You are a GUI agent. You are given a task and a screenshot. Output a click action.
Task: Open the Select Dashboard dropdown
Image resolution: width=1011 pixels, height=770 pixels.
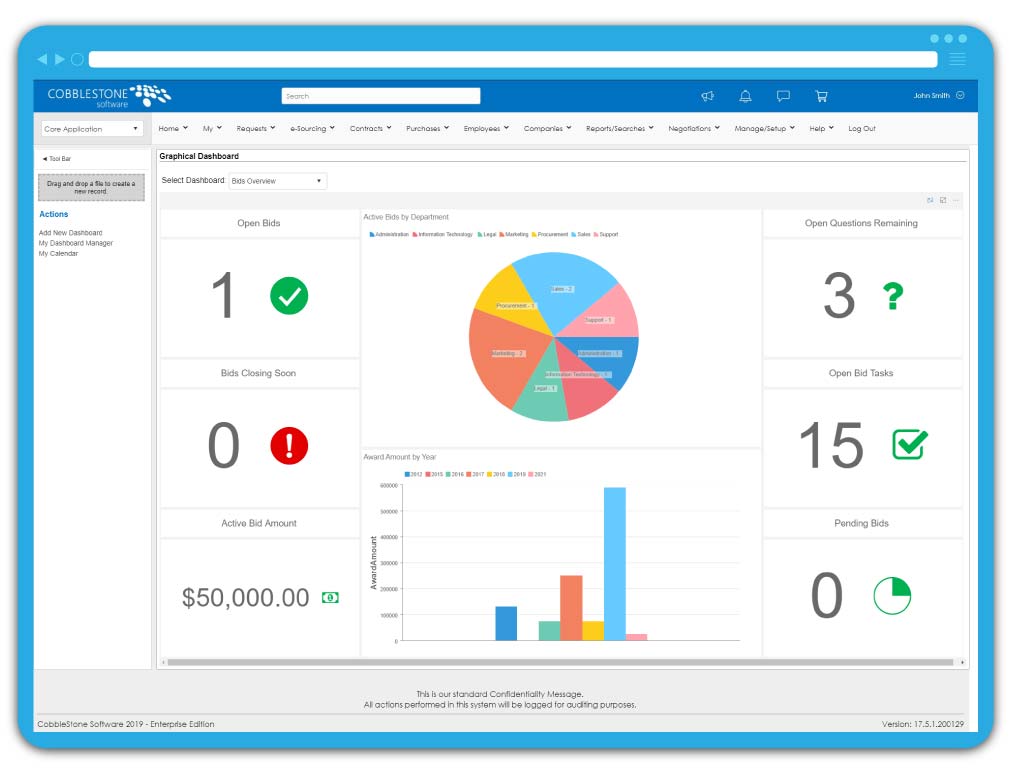tap(277, 181)
